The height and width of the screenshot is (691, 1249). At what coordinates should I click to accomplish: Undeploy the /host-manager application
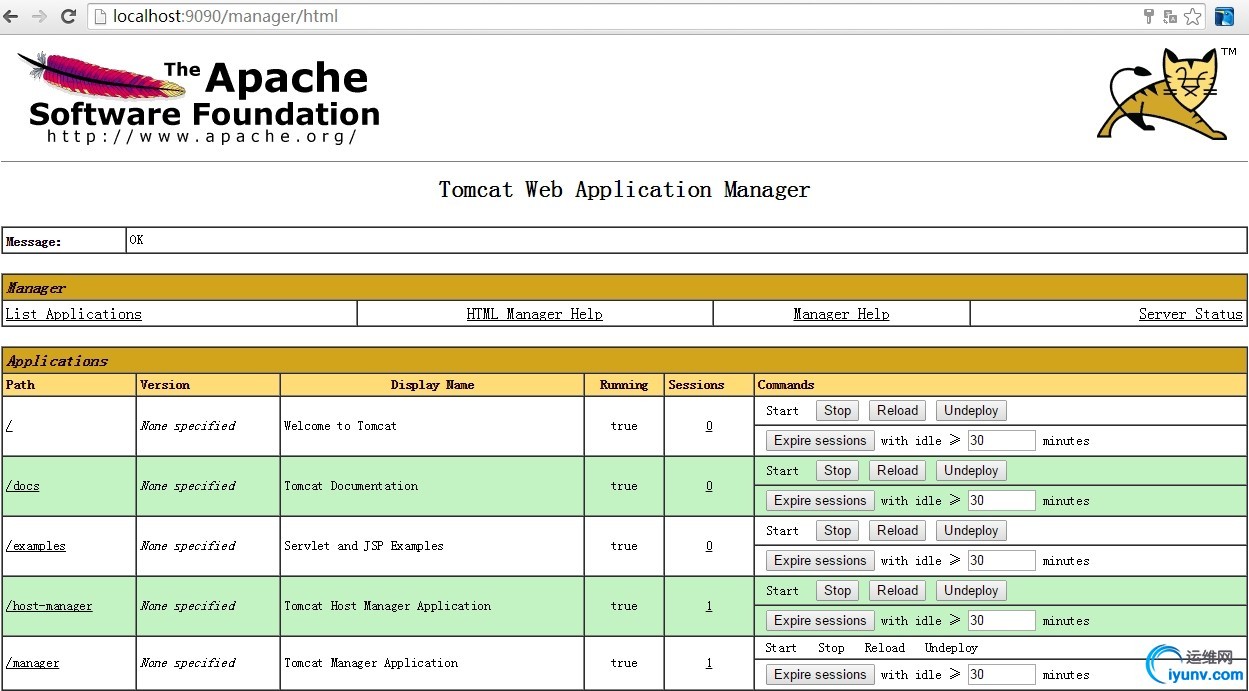click(971, 590)
